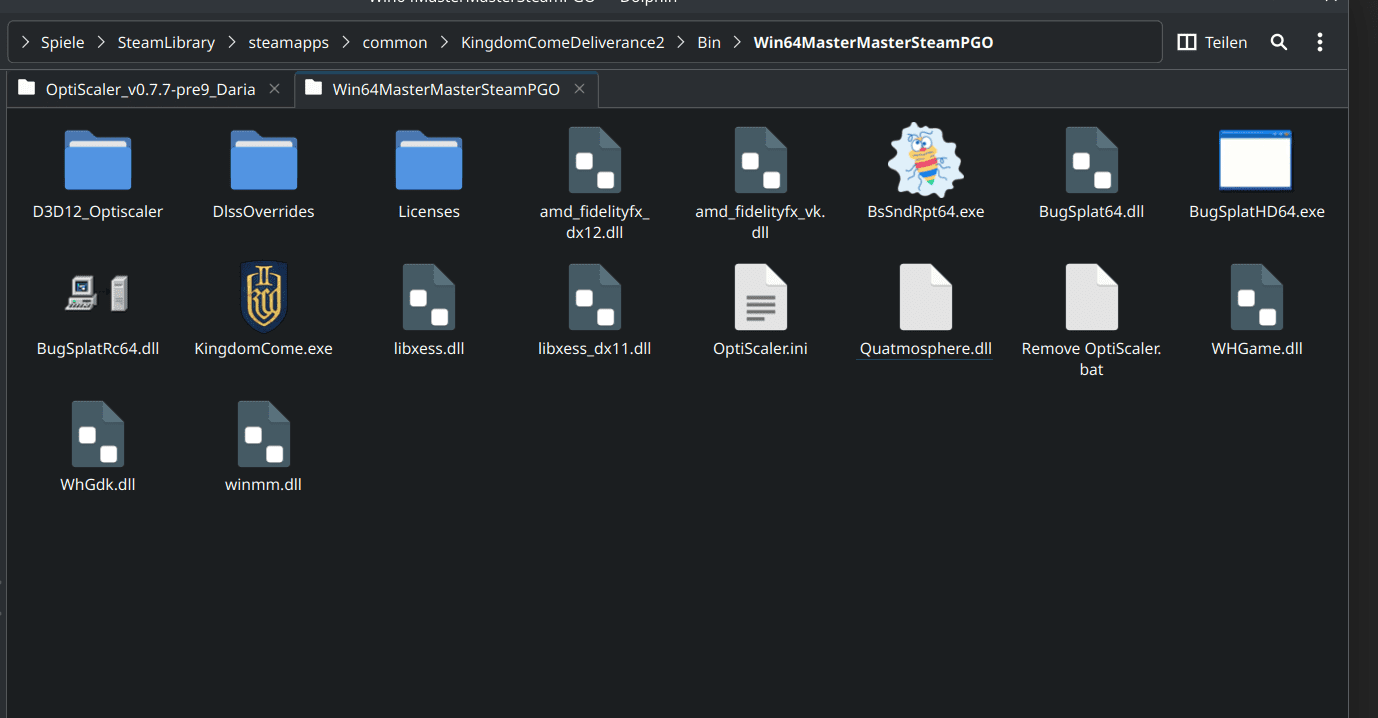The height and width of the screenshot is (718, 1378).
Task: Click the BsSndRpt64.exe file name
Action: click(926, 212)
